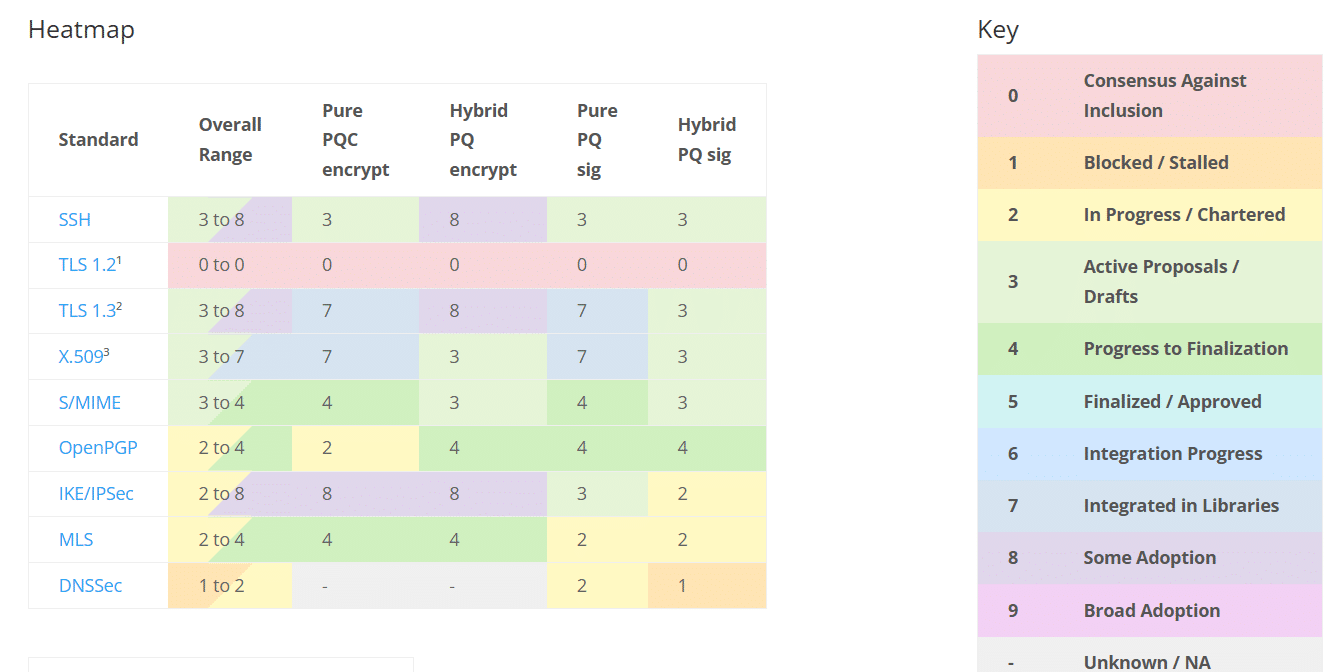Open the TLS 1.3 standard link
Image resolution: width=1333 pixels, height=672 pixels.
pos(87,311)
